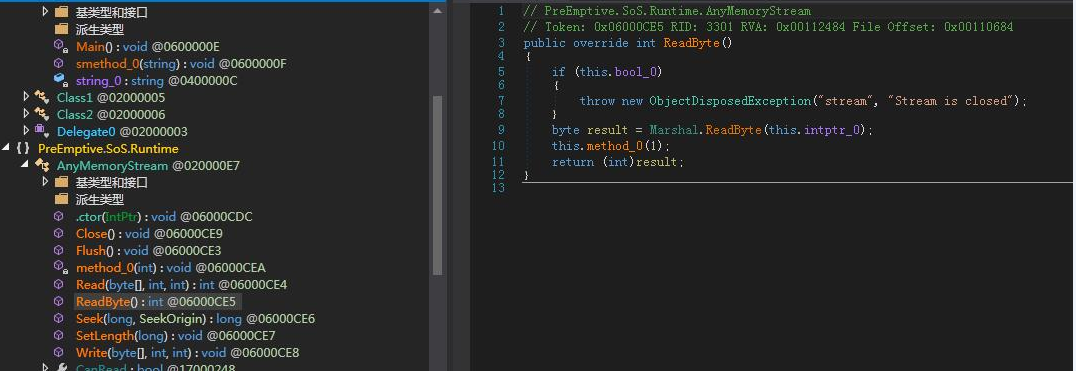The image size is (1076, 371).
Task: Expand the Delegate0 node
Action: click(27, 131)
